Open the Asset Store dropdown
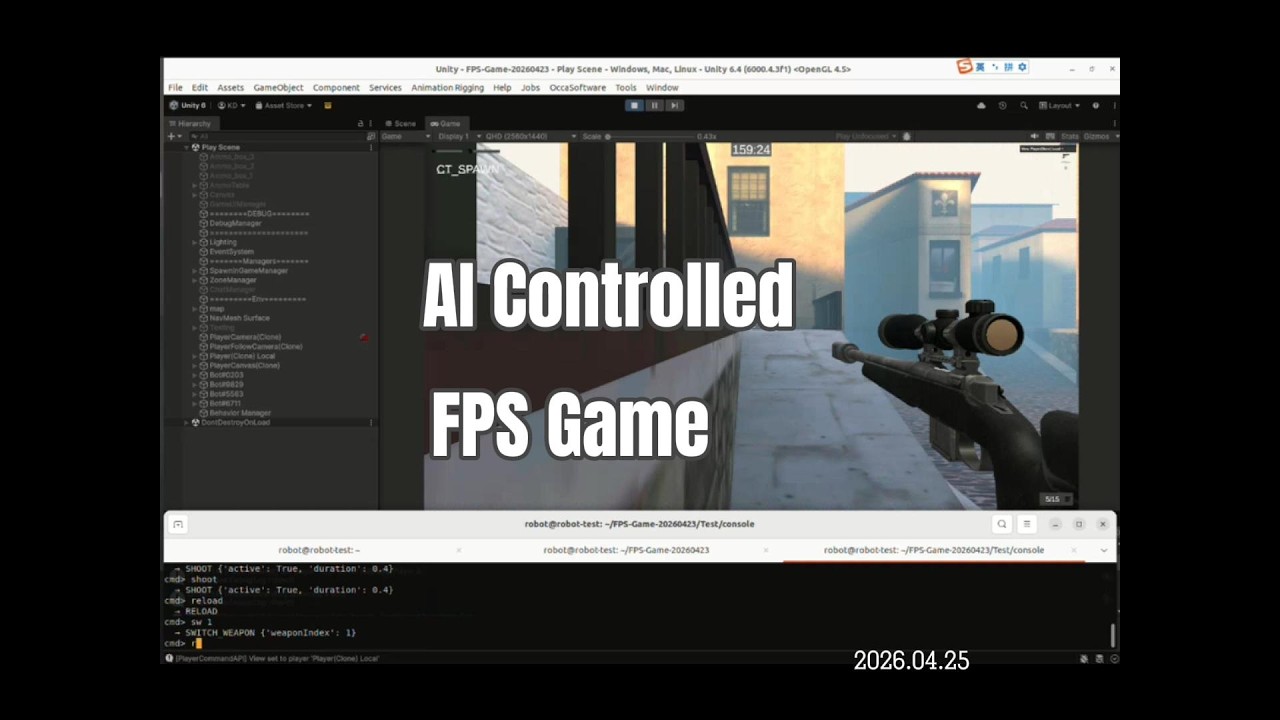Viewport: 1280px width, 720px height. tap(283, 105)
